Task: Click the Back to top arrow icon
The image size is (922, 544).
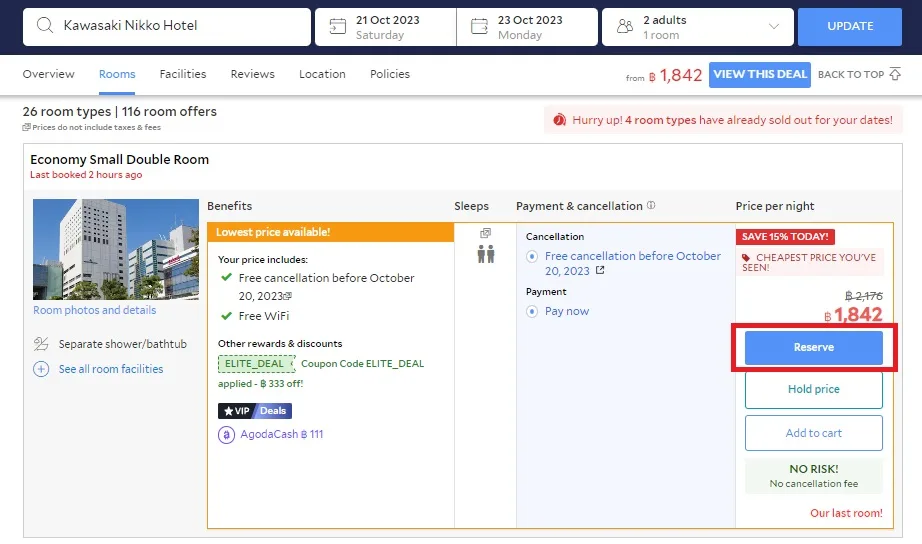Action: (895, 74)
